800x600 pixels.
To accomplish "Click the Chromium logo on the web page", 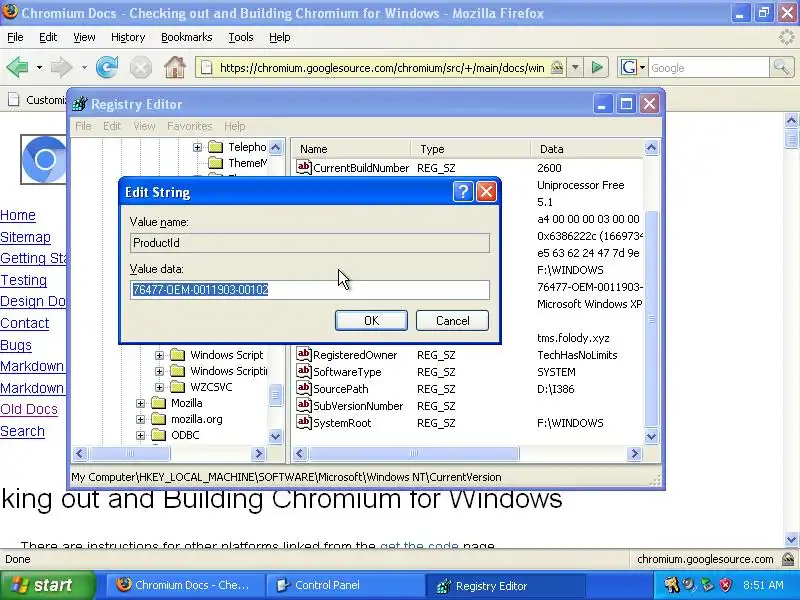I will pyautogui.click(x=44, y=160).
